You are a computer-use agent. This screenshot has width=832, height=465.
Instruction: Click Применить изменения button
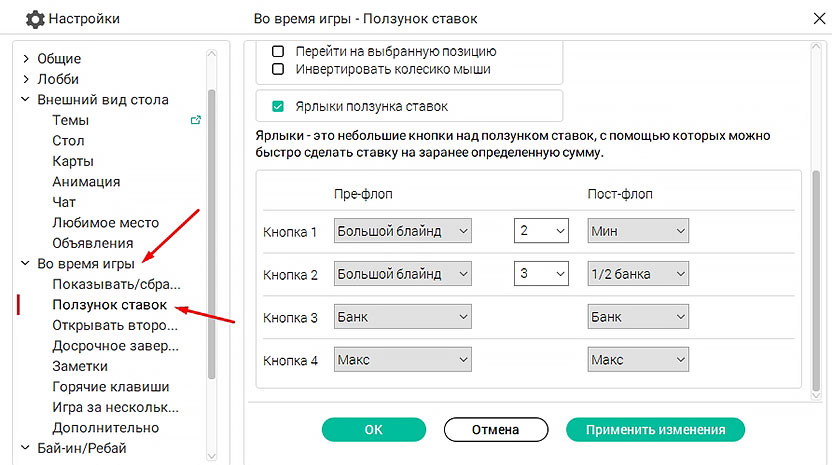click(x=655, y=429)
